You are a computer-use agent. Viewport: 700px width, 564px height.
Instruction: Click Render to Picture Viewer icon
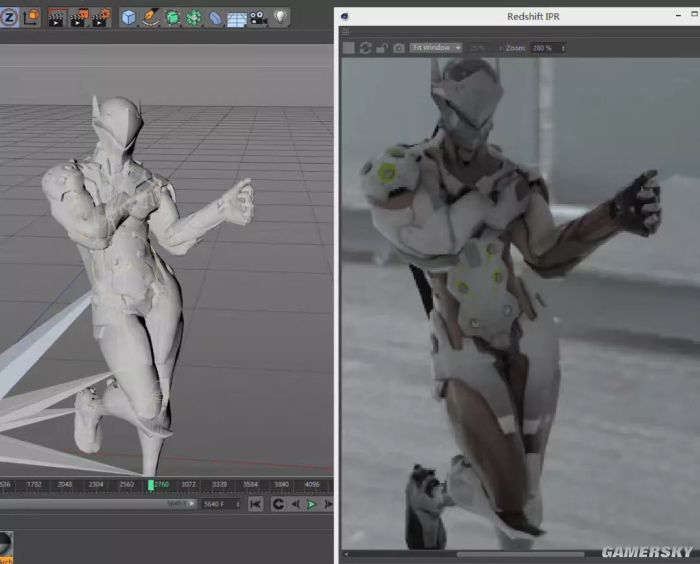[79, 18]
